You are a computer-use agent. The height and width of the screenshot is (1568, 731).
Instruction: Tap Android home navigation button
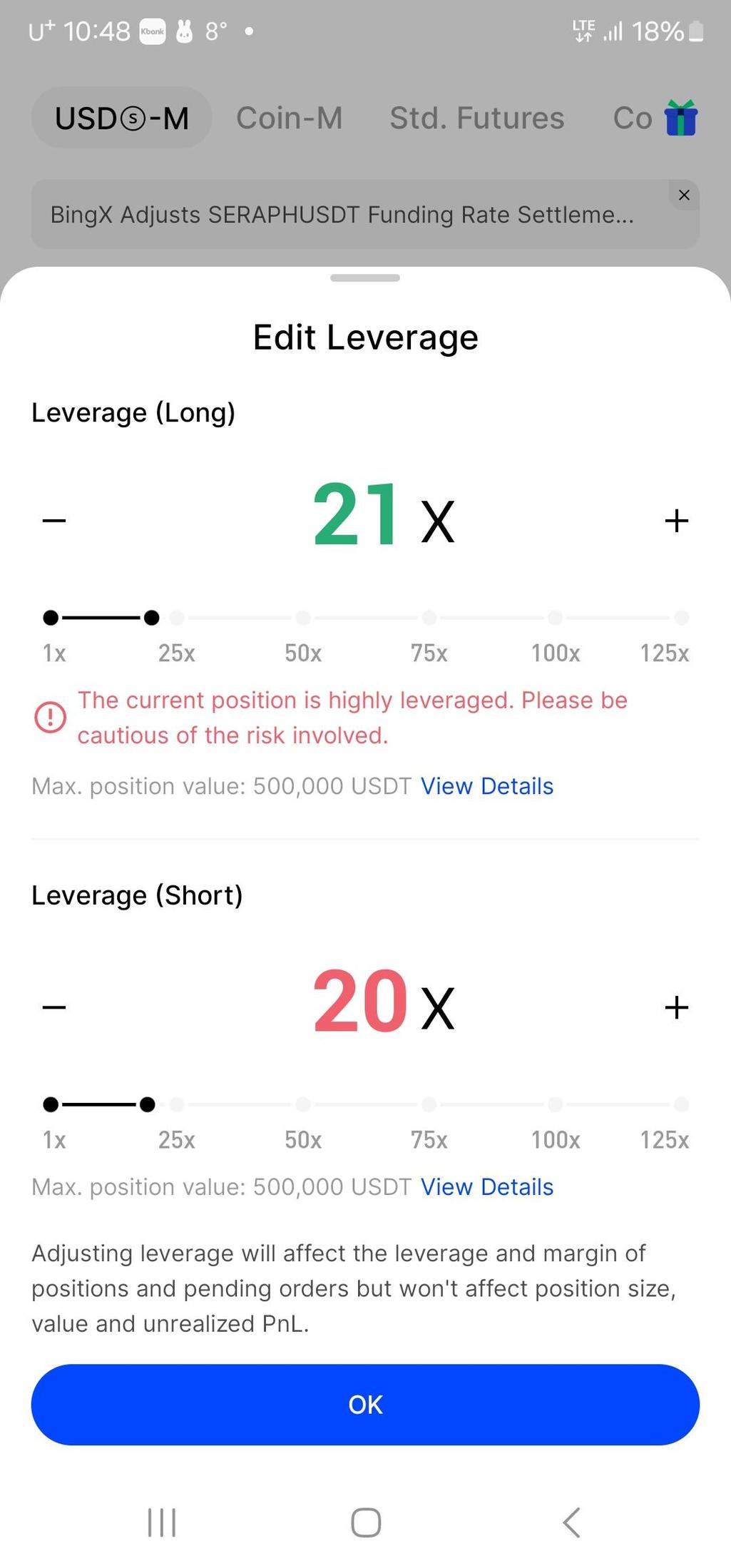[x=366, y=1522]
